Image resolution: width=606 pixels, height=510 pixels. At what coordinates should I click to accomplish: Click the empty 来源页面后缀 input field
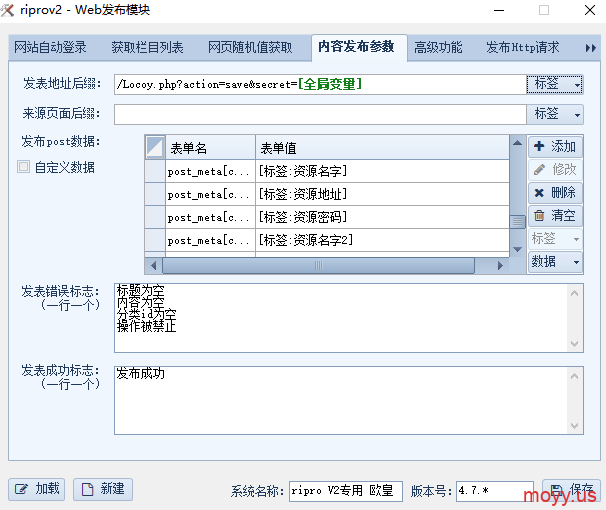[x=320, y=114]
